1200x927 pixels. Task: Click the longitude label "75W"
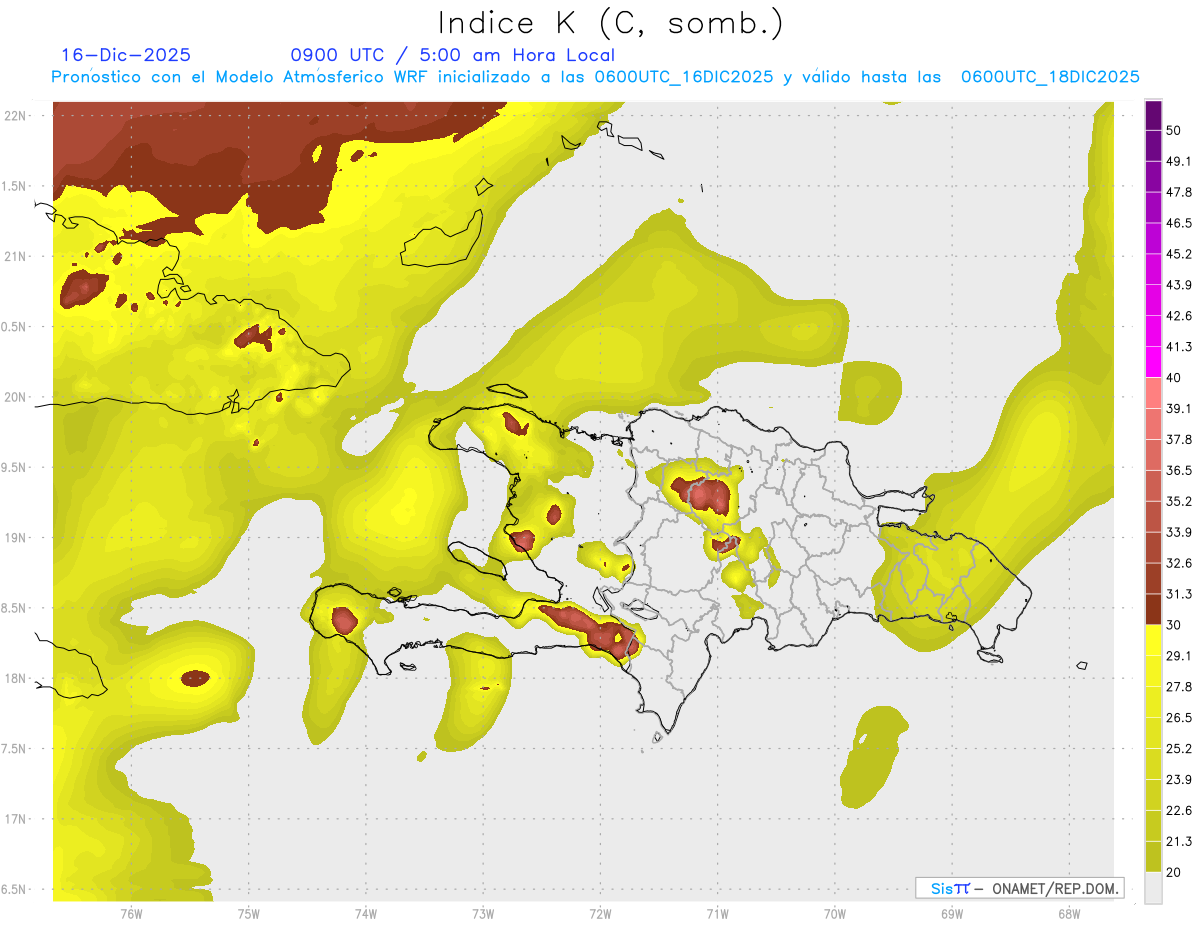pyautogui.click(x=248, y=913)
